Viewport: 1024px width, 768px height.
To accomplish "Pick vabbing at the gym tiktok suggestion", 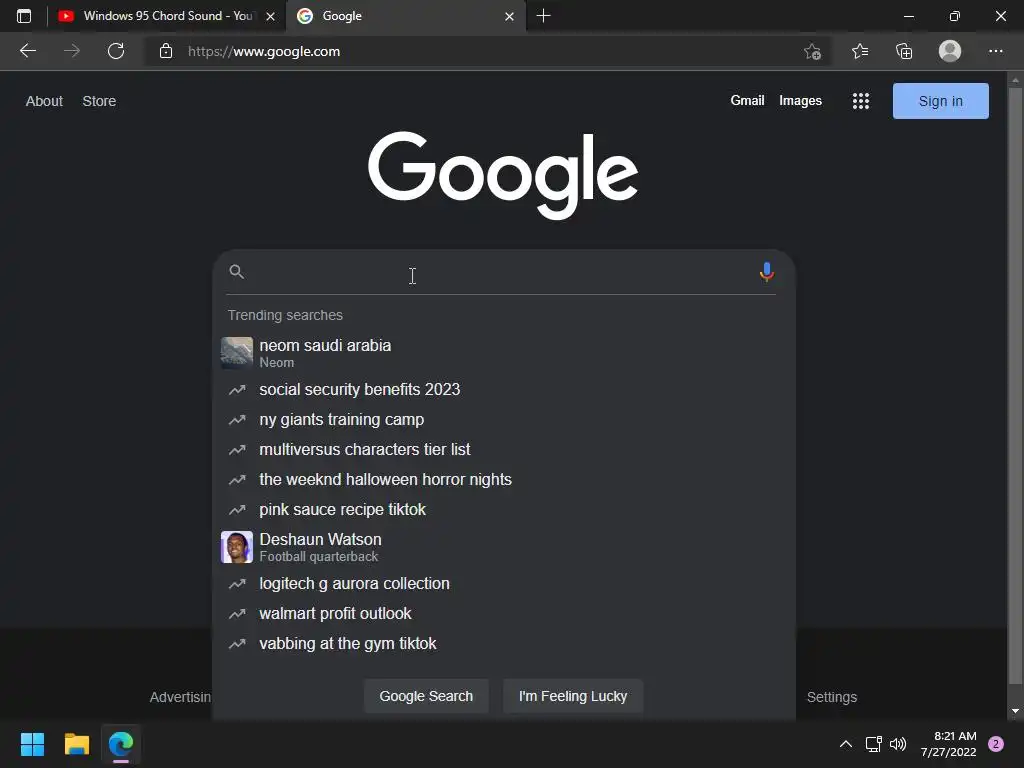I will (504, 643).
